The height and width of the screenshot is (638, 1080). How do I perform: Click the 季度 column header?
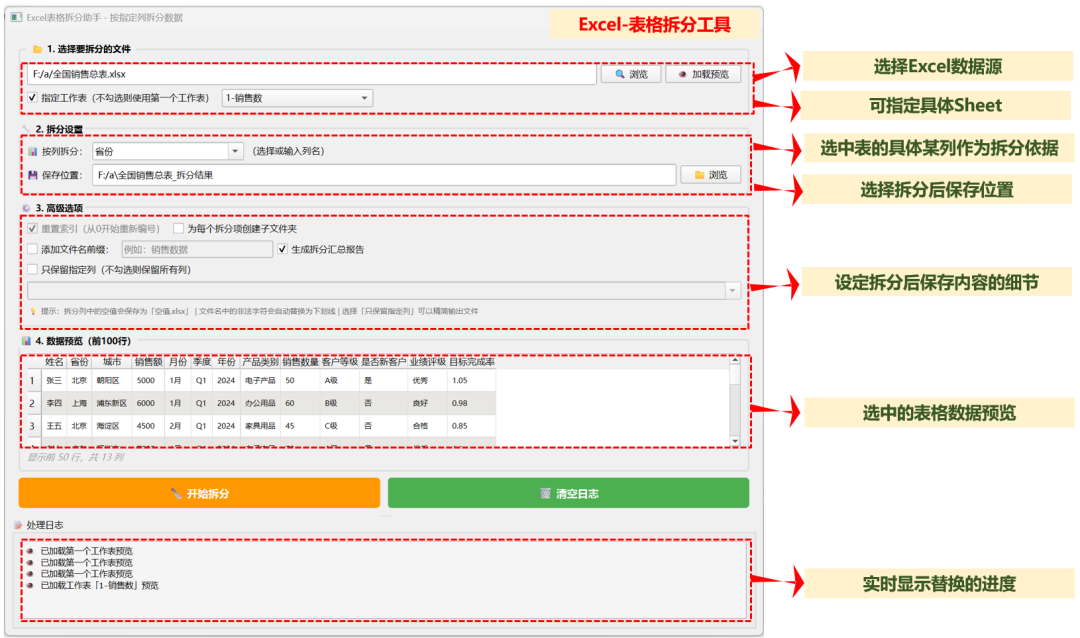tap(202, 362)
